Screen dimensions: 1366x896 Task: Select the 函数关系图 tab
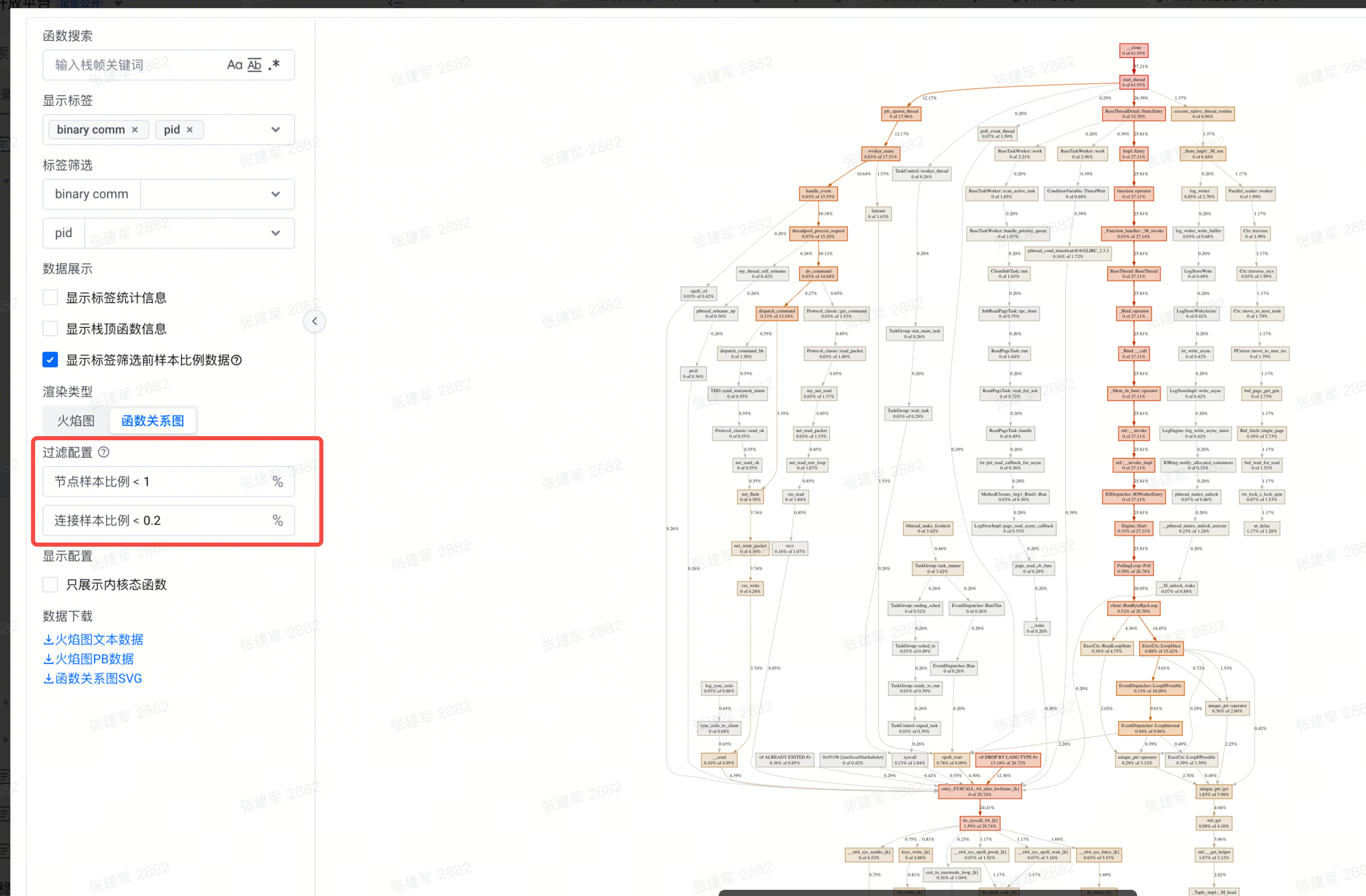pyautogui.click(x=153, y=421)
